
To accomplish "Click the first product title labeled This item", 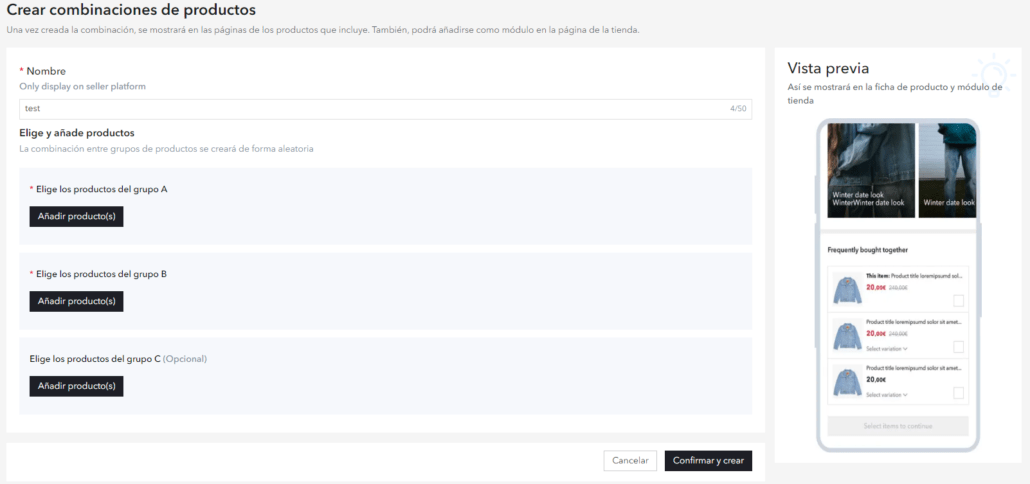I will tap(913, 275).
